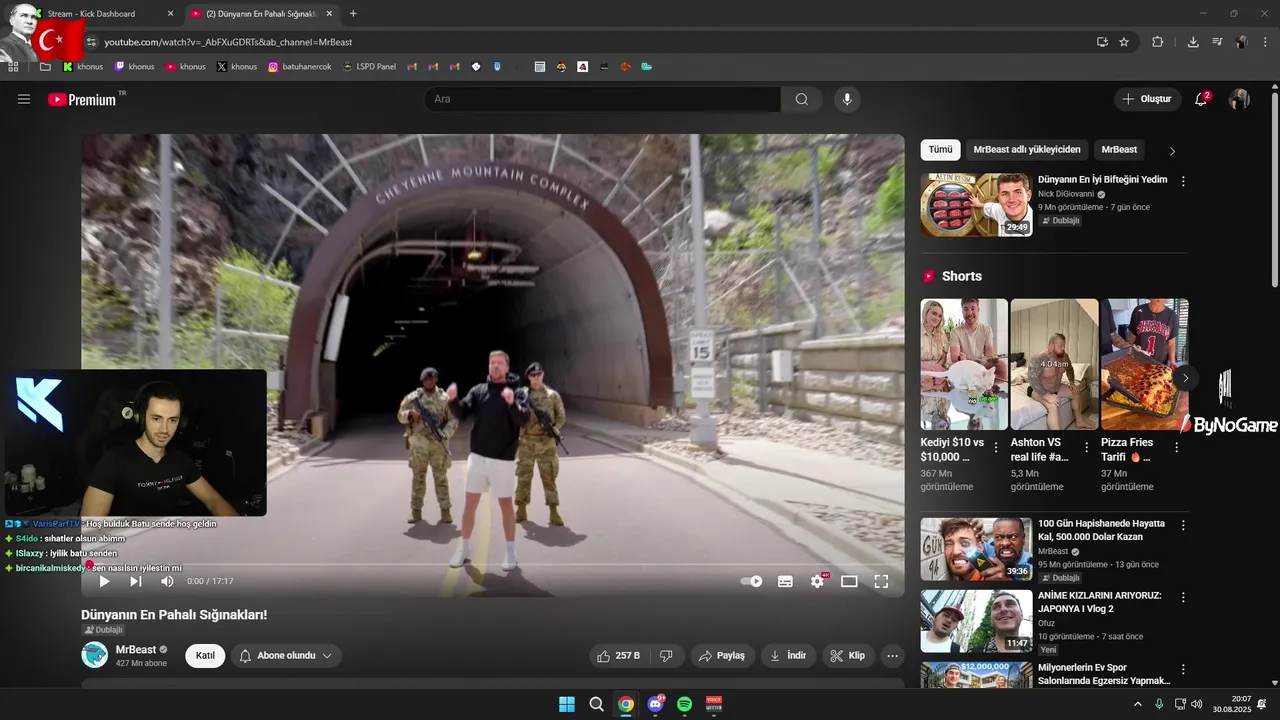
Task: Open the Windows Start menu
Action: pyautogui.click(x=566, y=704)
